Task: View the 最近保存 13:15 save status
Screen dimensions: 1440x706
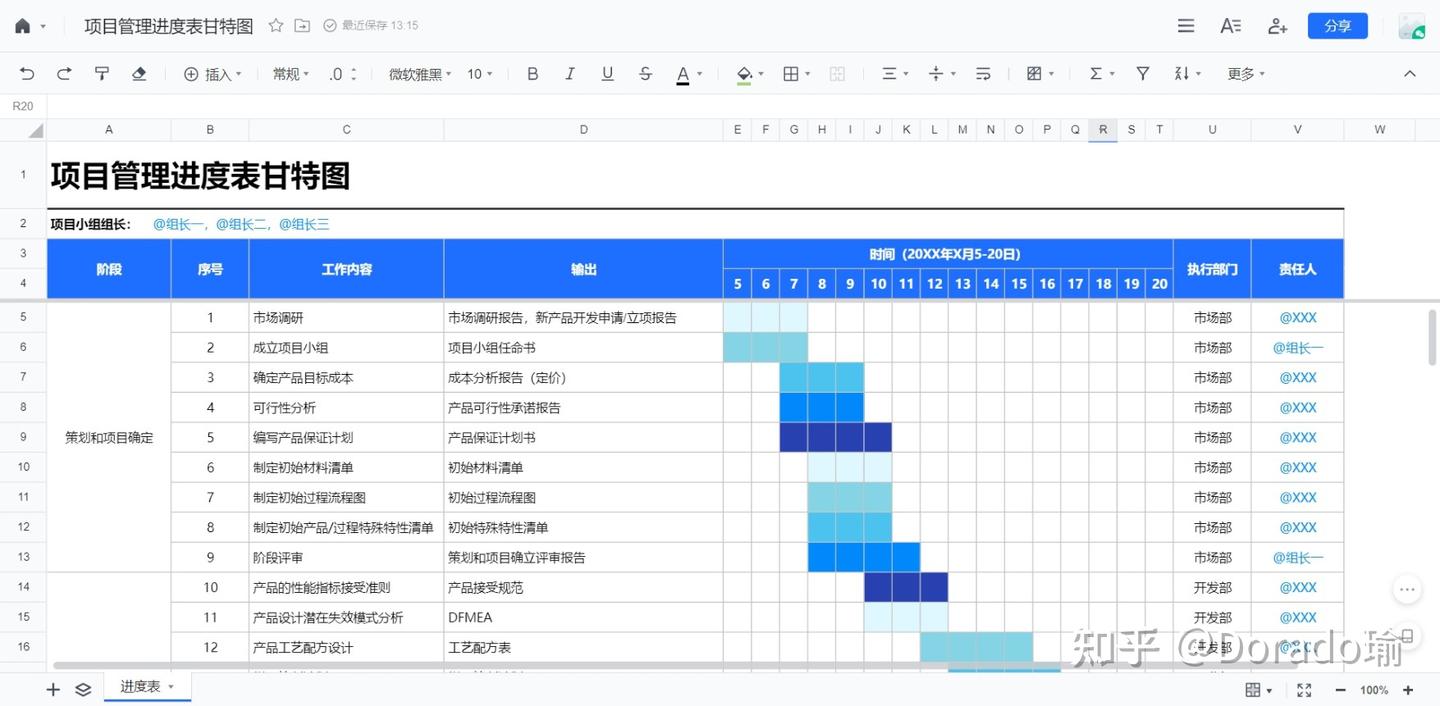Action: coord(371,26)
